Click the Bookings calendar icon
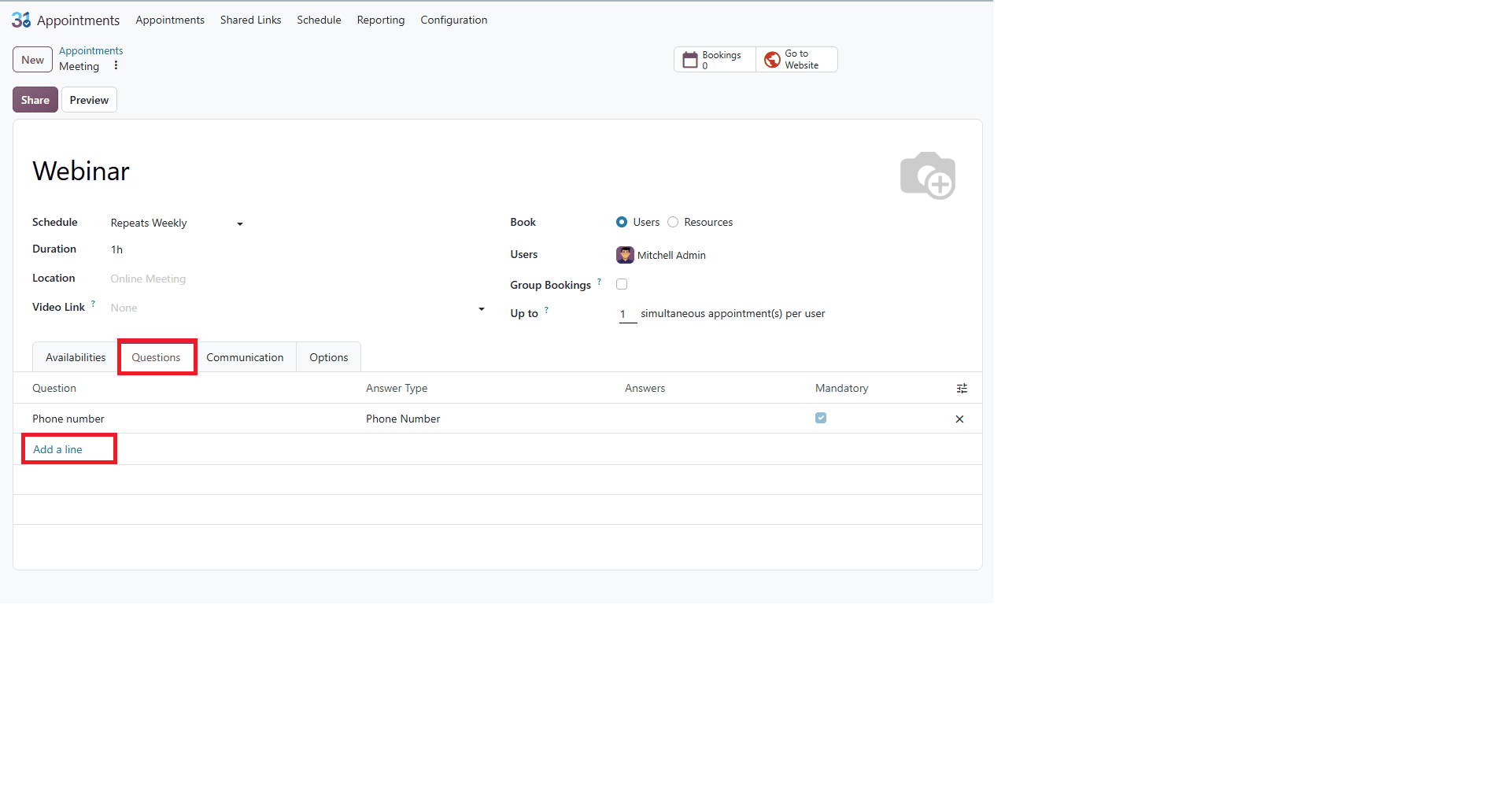Image resolution: width=1511 pixels, height=812 pixels. point(690,60)
